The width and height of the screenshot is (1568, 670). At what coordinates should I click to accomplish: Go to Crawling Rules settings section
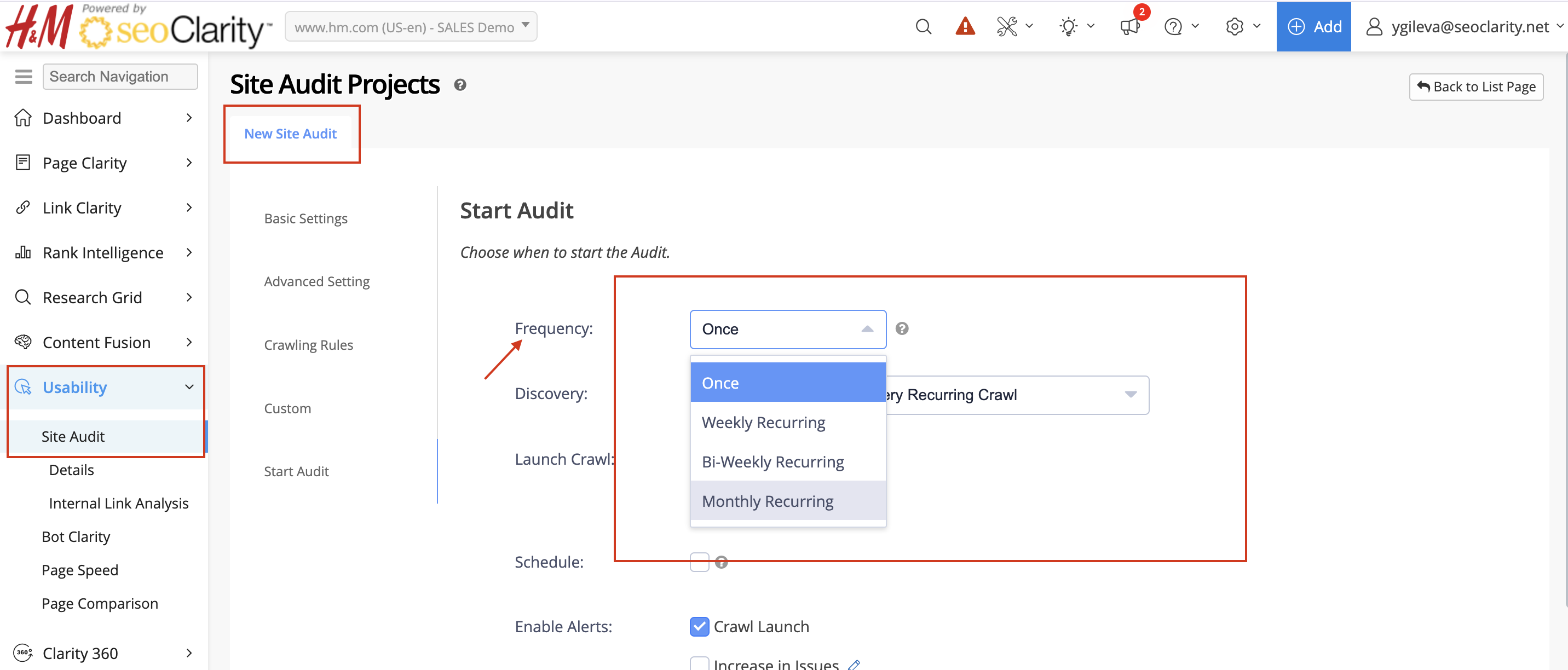tap(308, 344)
